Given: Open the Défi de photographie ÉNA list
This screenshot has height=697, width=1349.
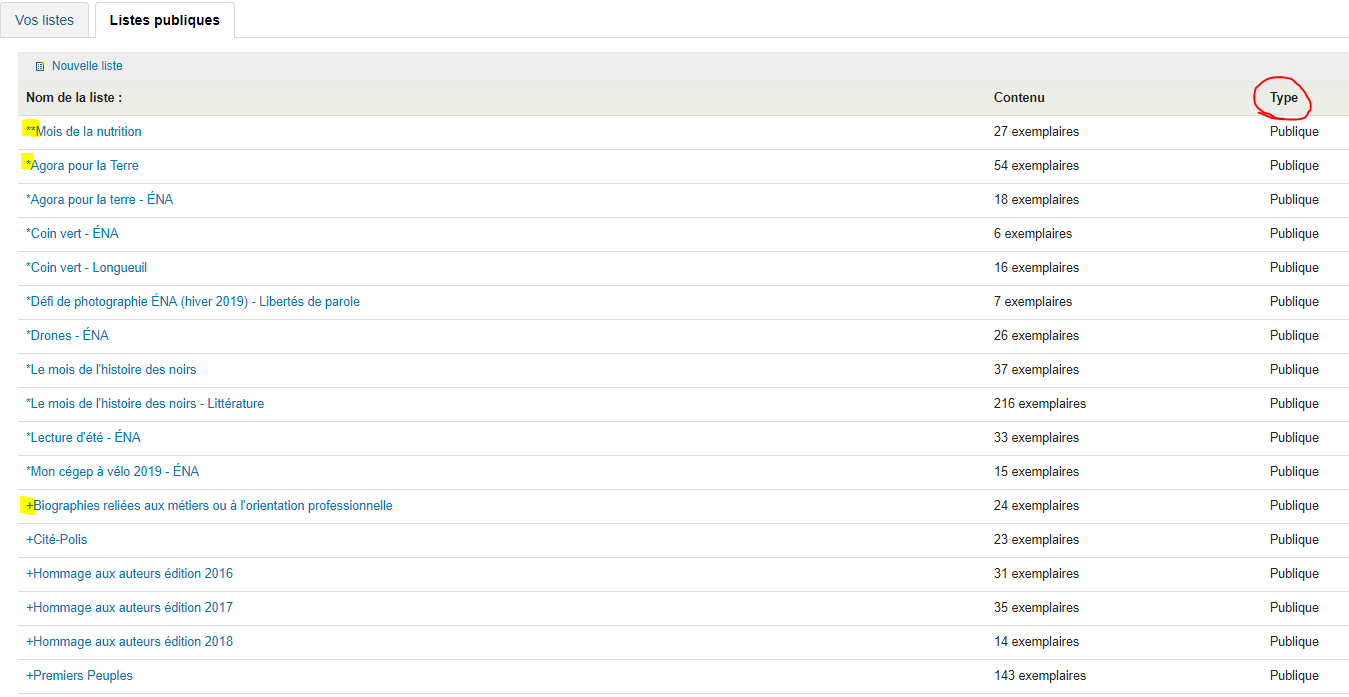Looking at the screenshot, I should [193, 302].
